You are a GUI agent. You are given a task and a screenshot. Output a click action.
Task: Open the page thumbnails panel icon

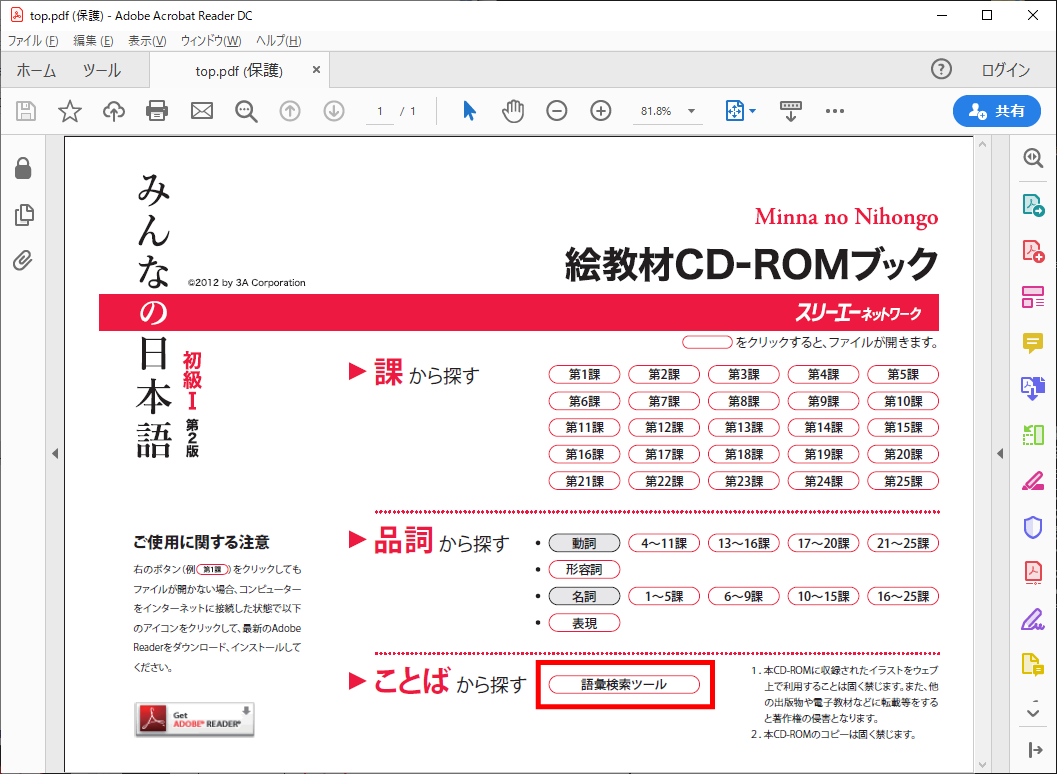click(x=24, y=215)
